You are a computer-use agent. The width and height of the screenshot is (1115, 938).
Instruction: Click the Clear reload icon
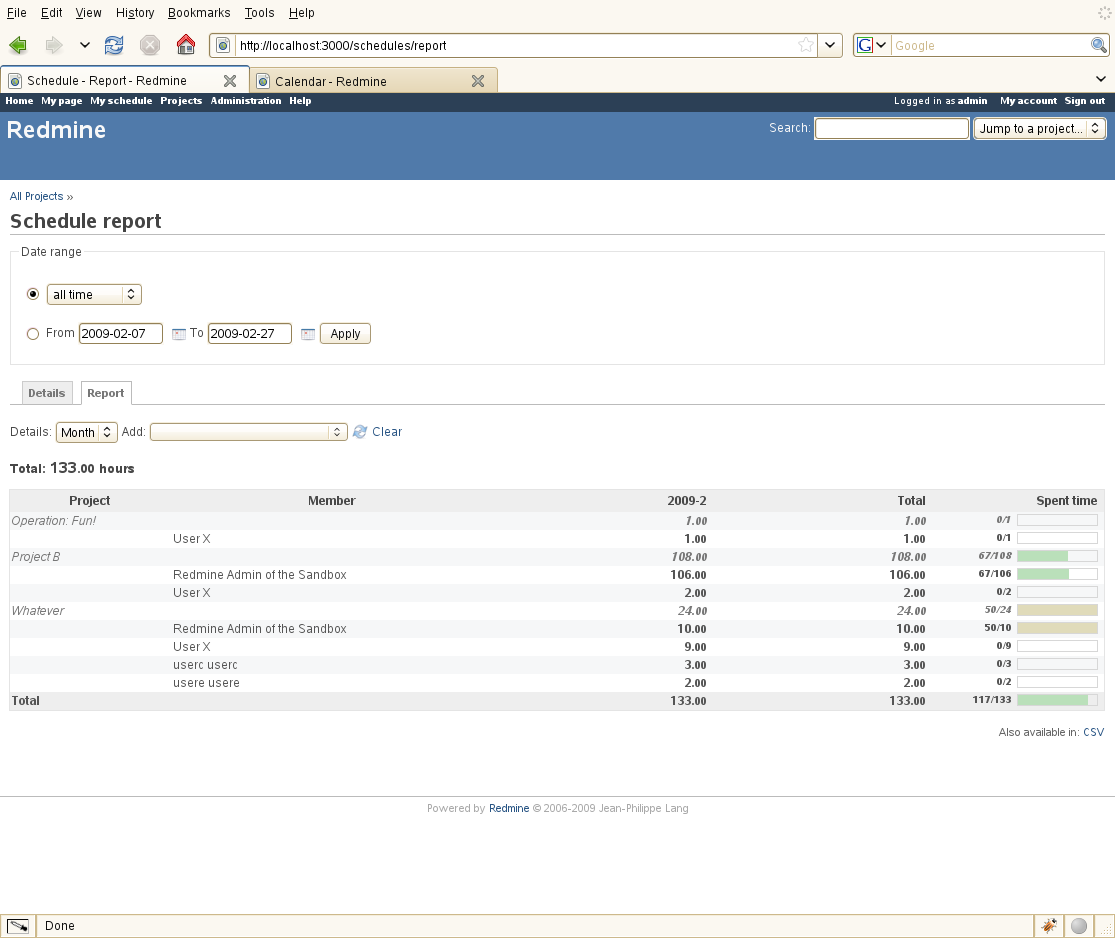360,432
